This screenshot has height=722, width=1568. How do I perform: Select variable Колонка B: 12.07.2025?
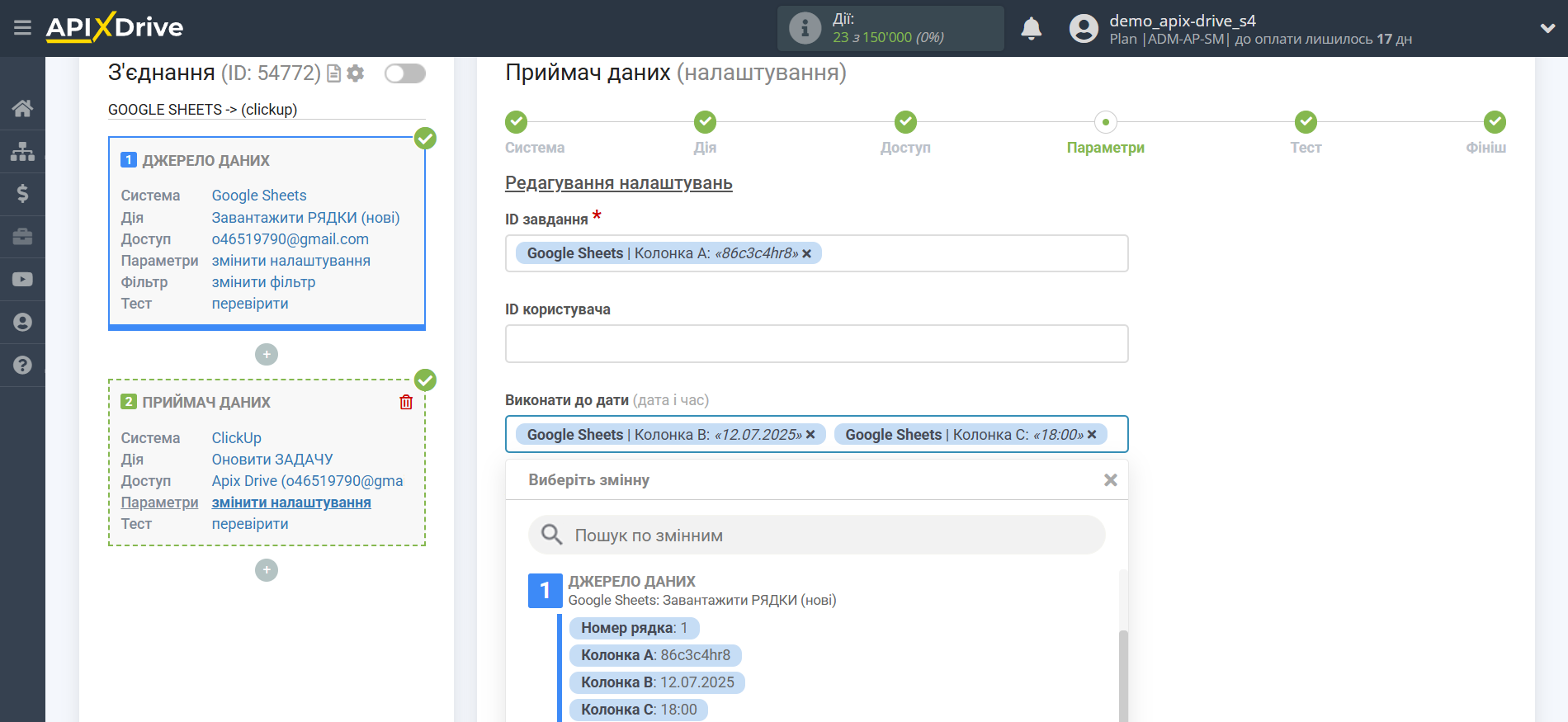click(x=657, y=682)
